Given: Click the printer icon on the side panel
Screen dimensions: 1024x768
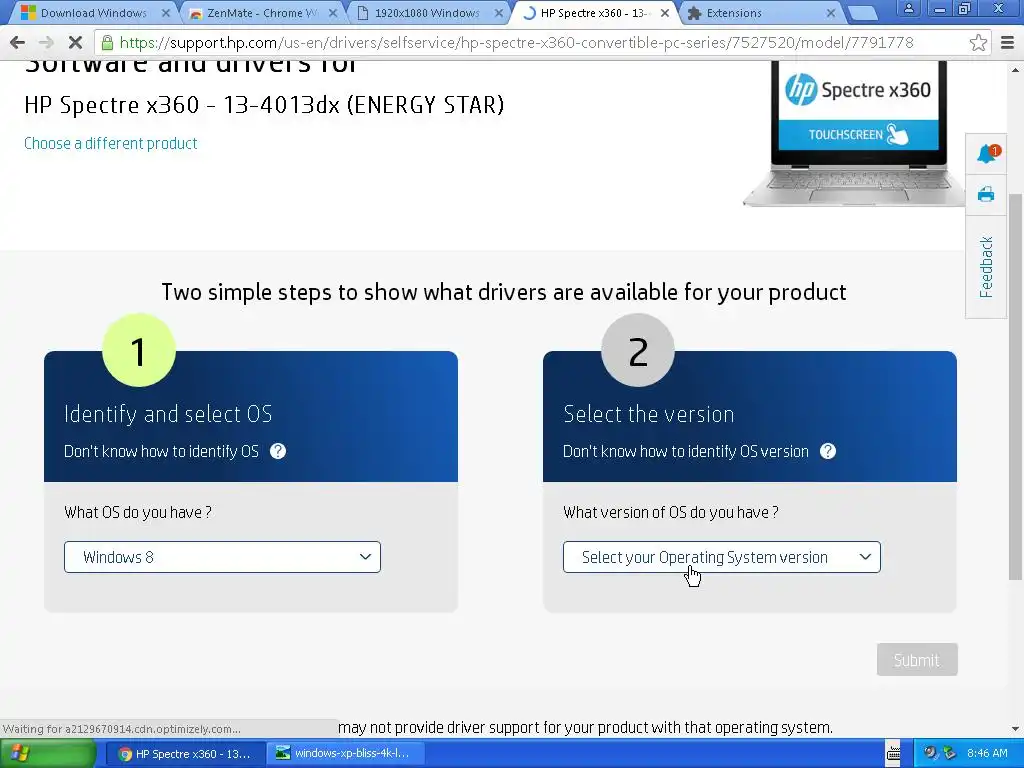Looking at the screenshot, I should (986, 195).
